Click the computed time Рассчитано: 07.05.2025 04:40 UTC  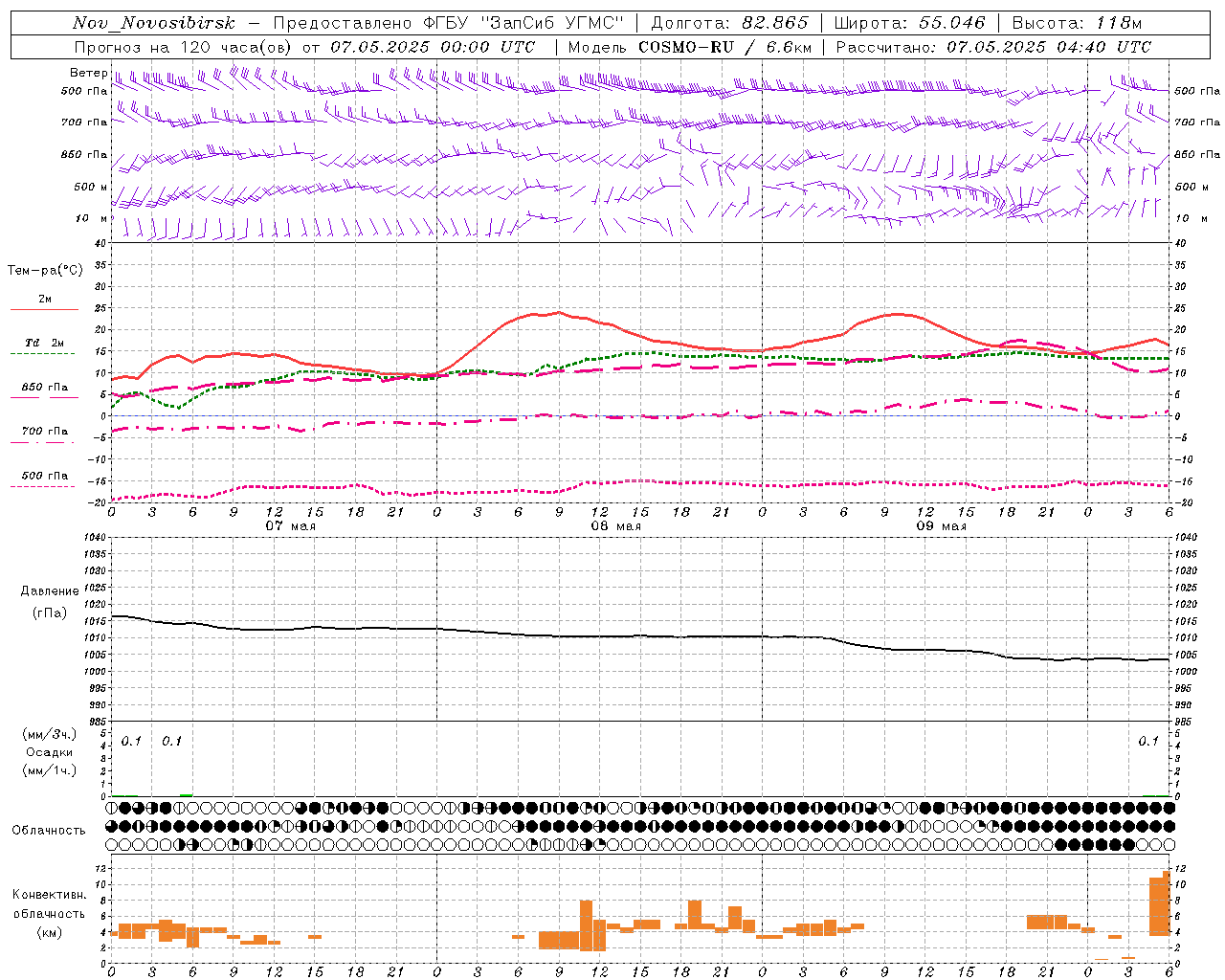993,47
